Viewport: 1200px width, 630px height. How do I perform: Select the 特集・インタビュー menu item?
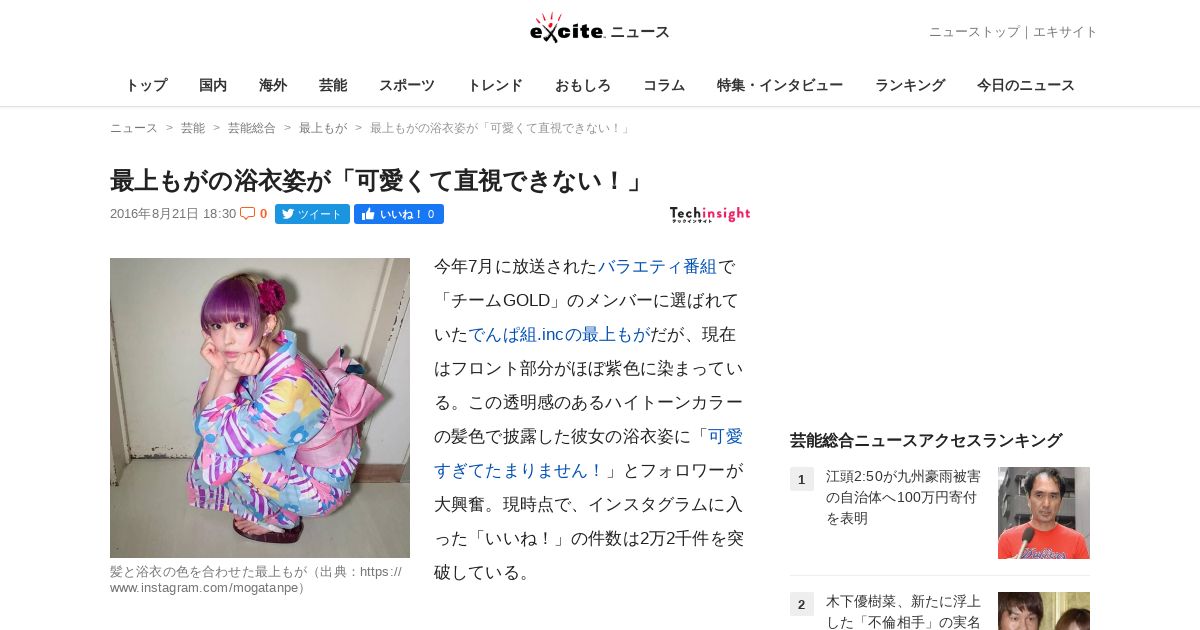tap(780, 85)
